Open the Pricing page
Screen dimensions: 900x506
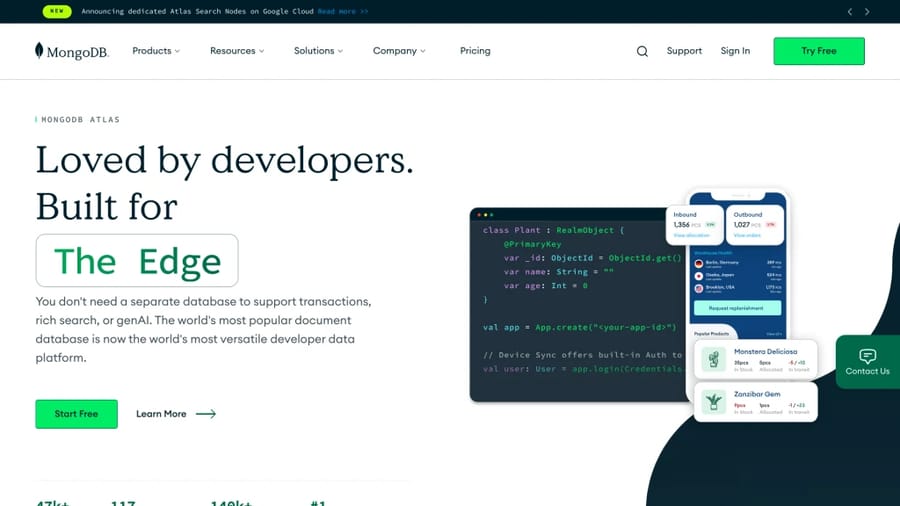click(x=475, y=50)
